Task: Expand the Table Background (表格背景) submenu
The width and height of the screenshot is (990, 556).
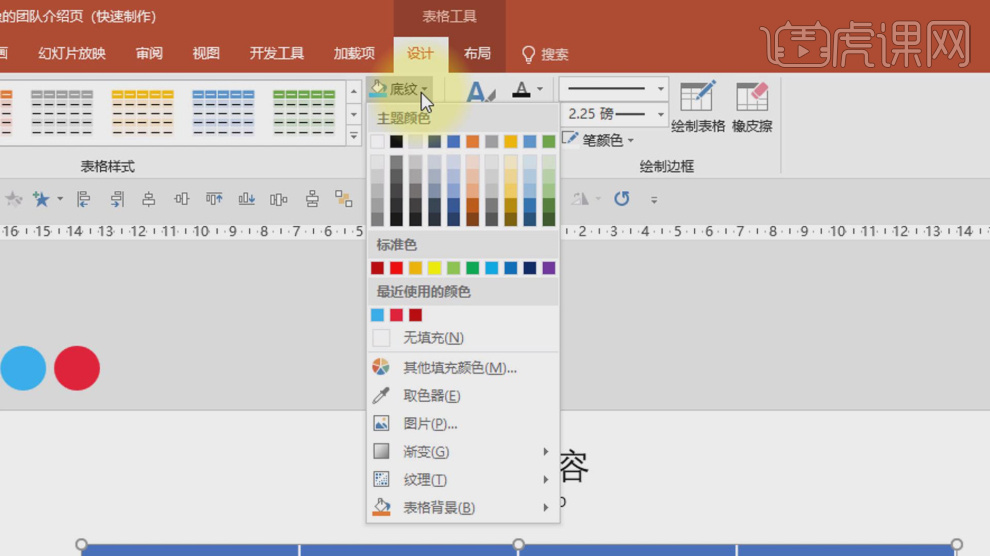Action: click(463, 507)
